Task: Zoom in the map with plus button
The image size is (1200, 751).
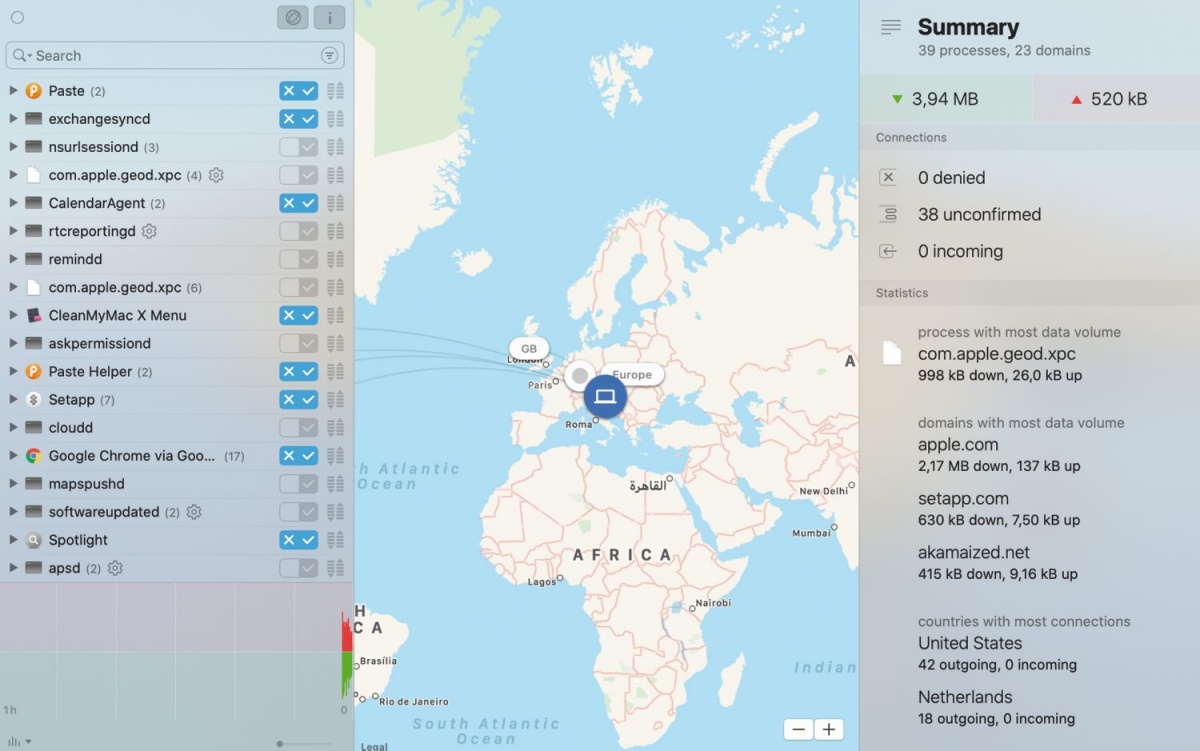Action: [x=829, y=729]
